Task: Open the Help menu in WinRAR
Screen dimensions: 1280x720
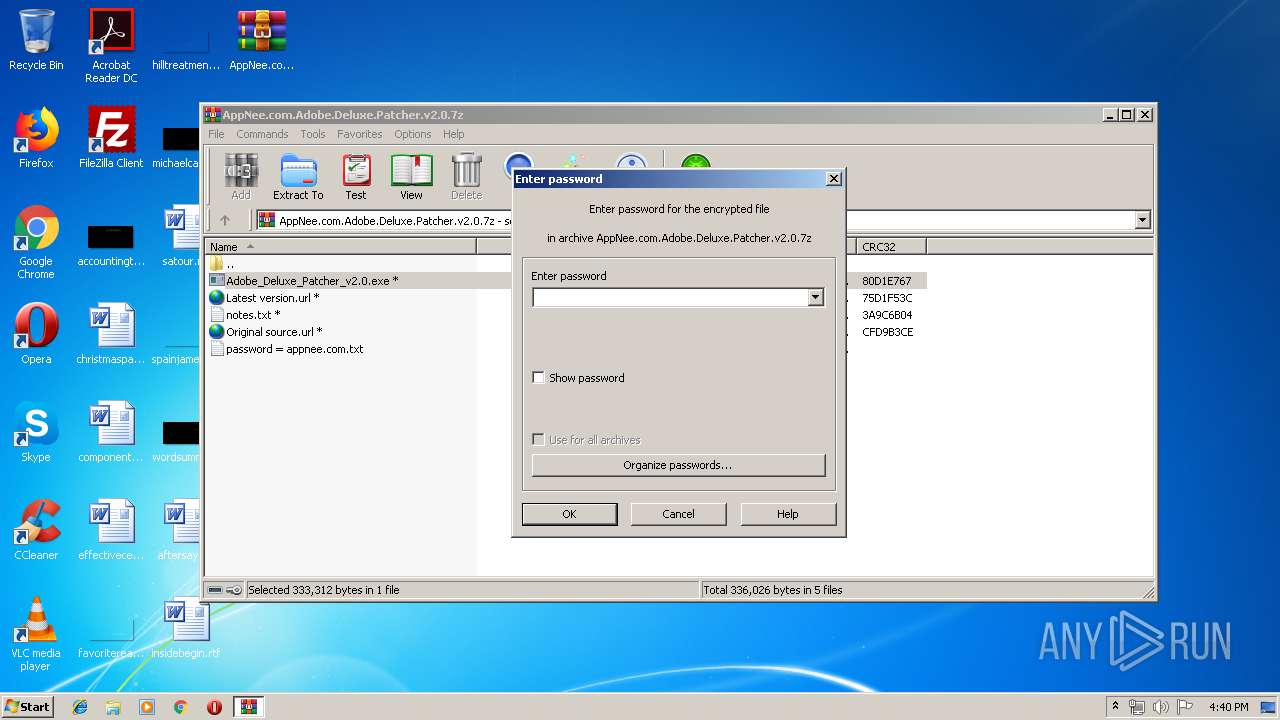Action: pos(454,134)
